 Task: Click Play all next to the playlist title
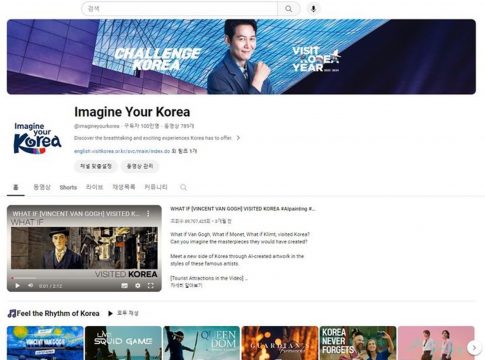123,313
